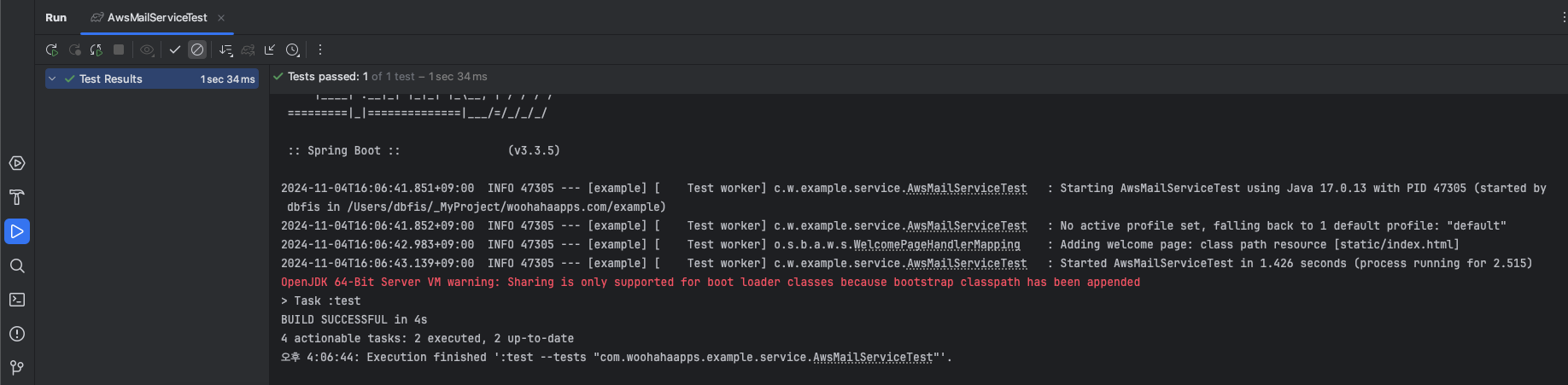This screenshot has width=1568, height=385.
Task: Open test history clock dropdown
Action: pos(293,50)
